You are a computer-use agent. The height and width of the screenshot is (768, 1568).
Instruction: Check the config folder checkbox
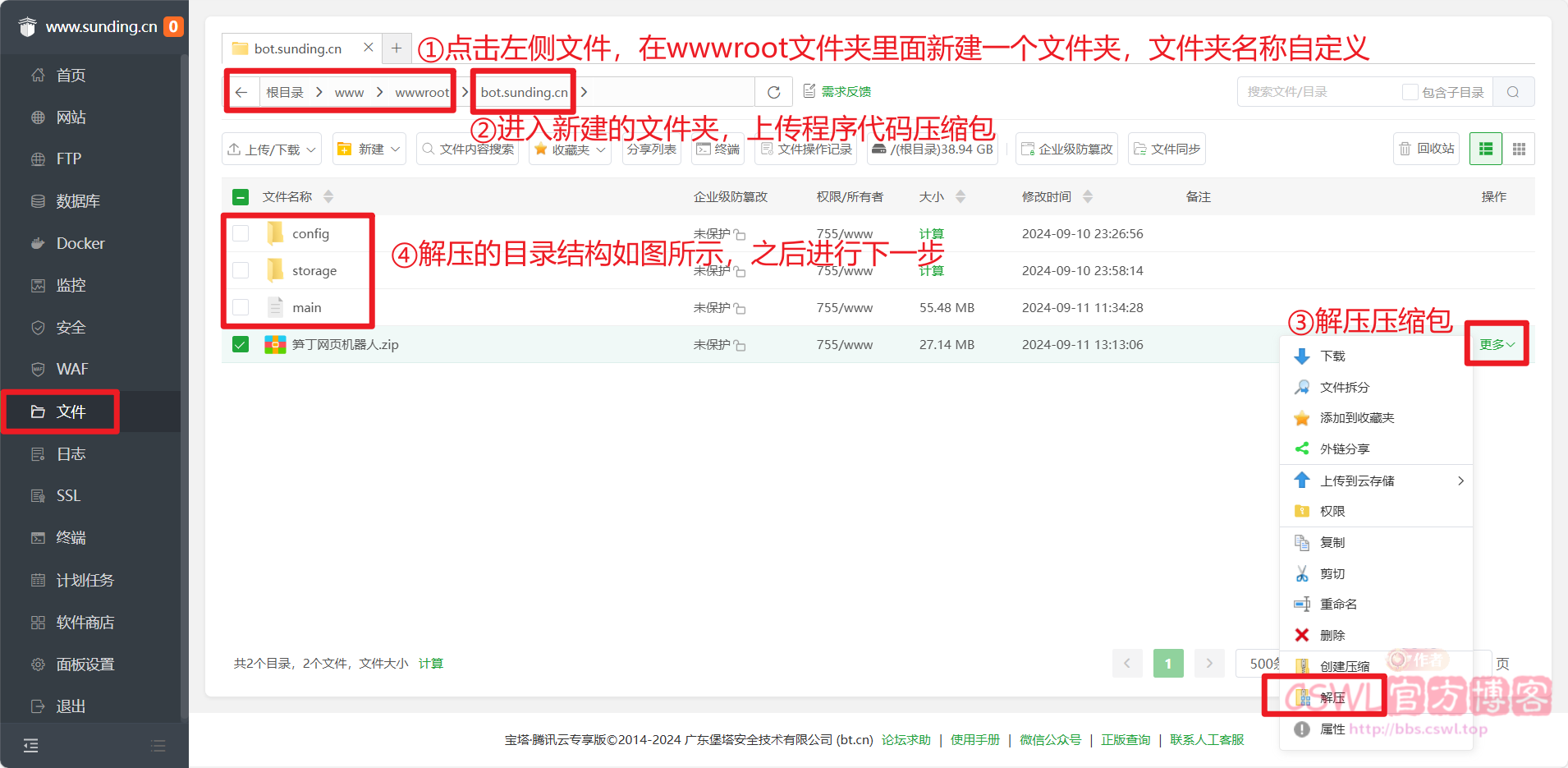coord(241,233)
